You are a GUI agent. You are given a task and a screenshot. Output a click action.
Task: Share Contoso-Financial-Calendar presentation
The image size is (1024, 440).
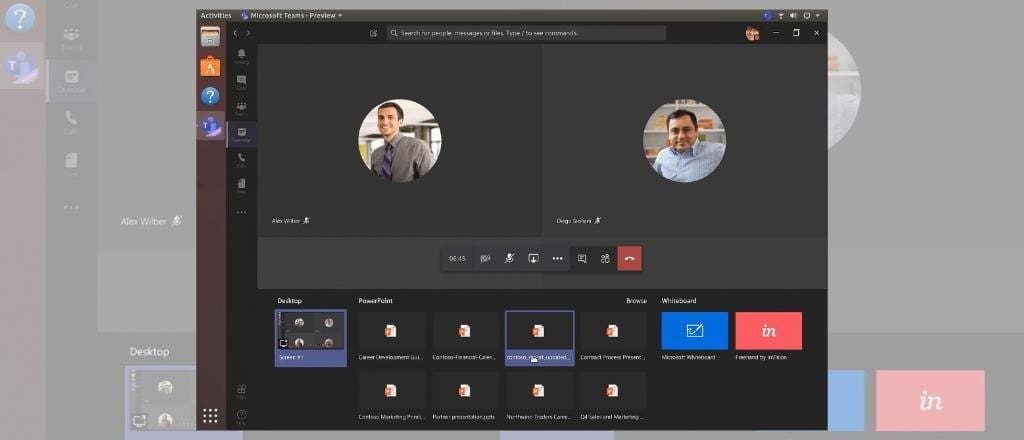click(465, 337)
